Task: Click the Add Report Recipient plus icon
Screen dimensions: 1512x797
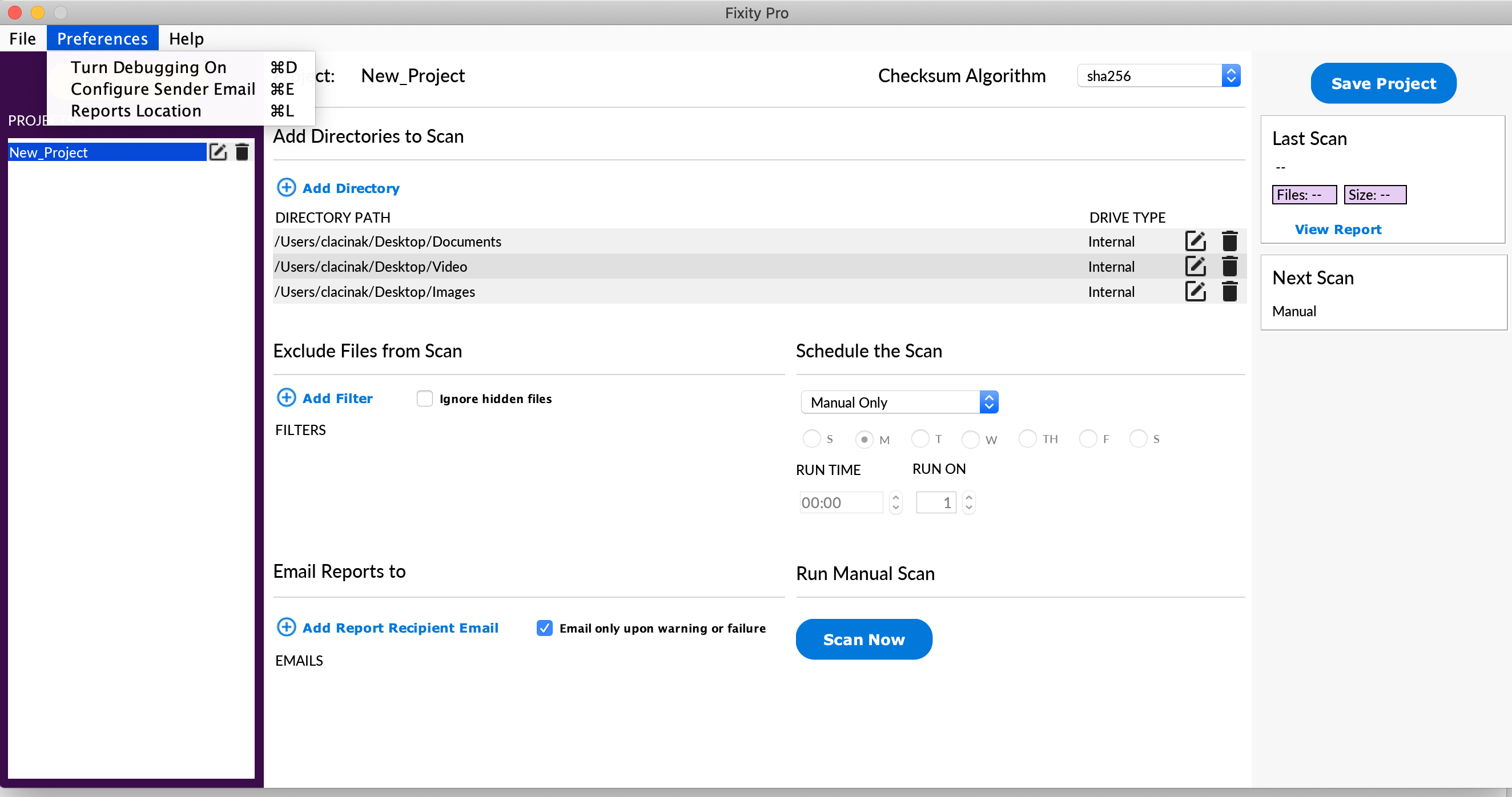Action: [x=287, y=627]
